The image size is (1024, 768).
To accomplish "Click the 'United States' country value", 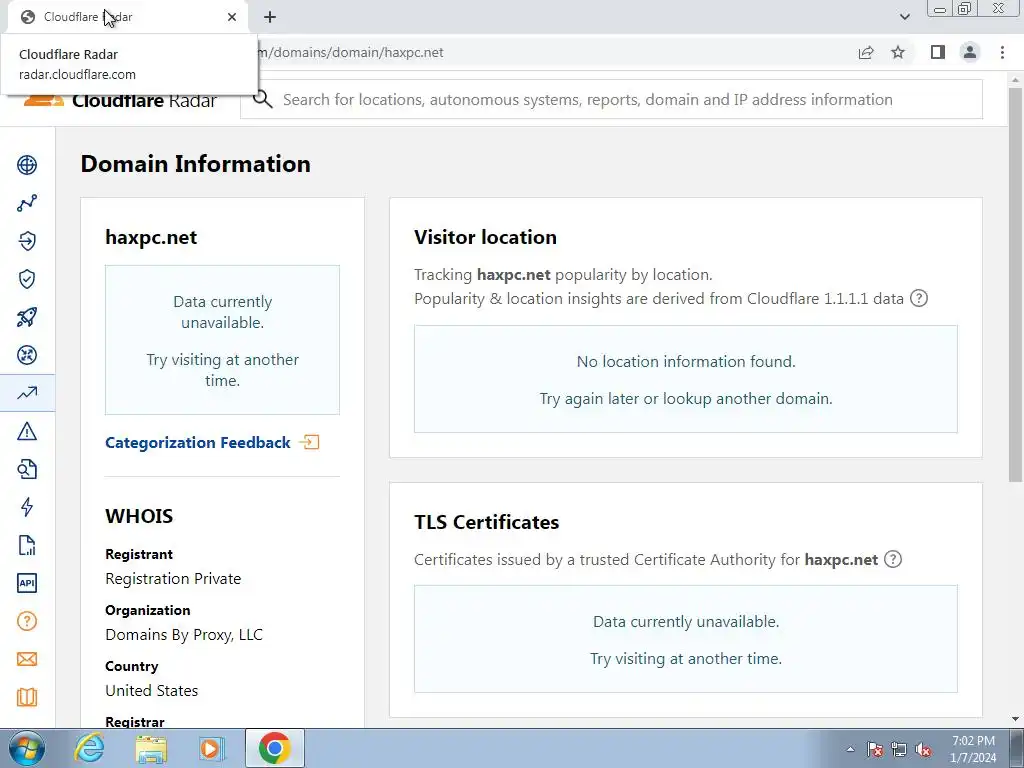I will [x=152, y=690].
